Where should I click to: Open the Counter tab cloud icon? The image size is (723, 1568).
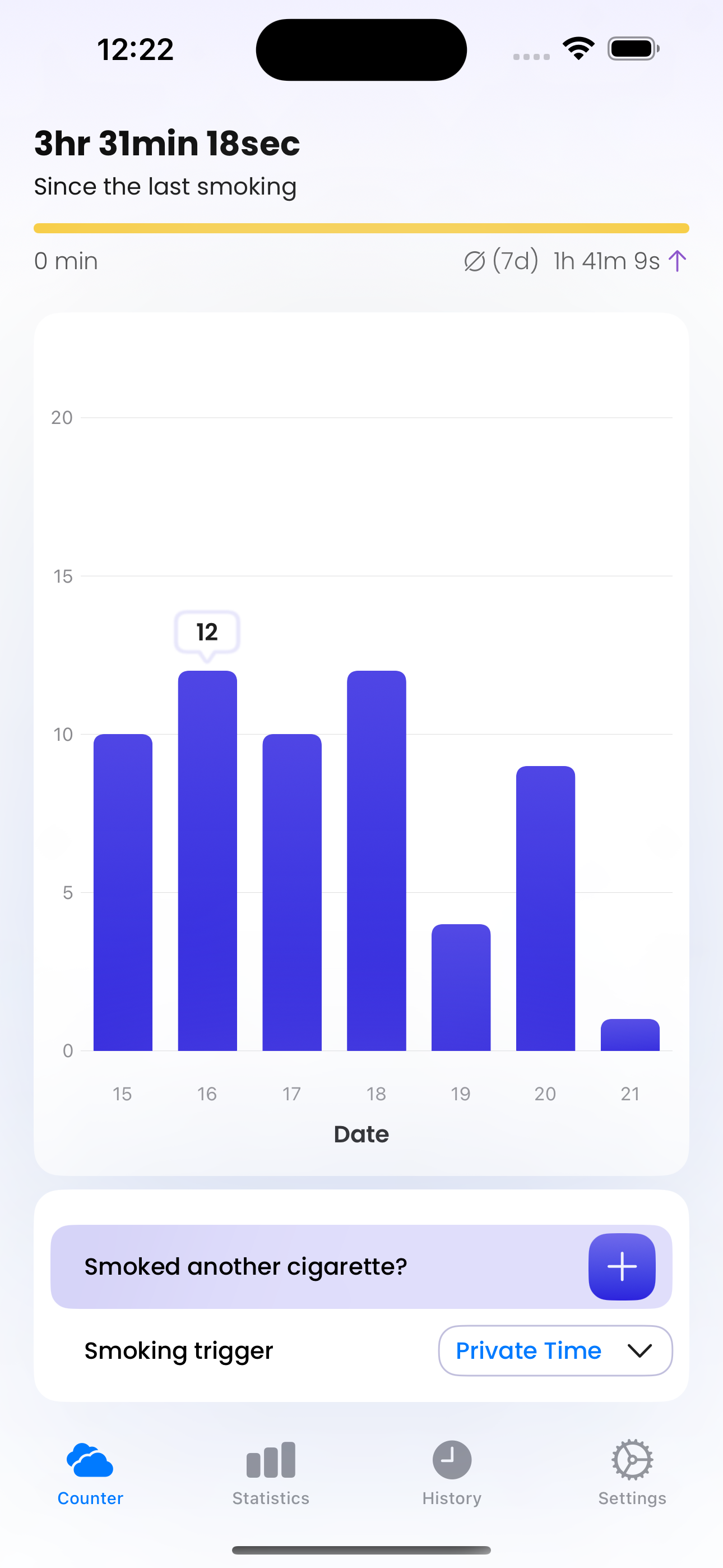click(90, 1460)
